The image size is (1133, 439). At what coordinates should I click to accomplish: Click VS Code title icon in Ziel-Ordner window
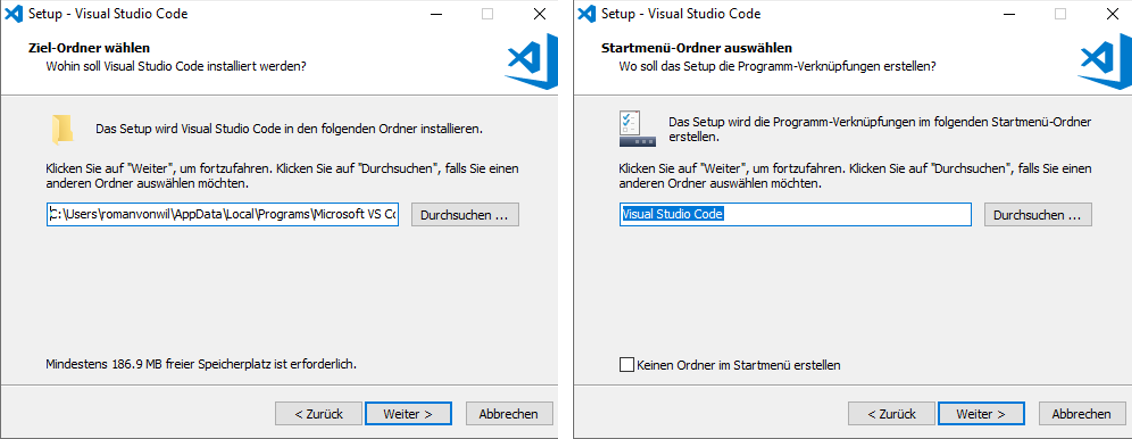click(x=14, y=14)
